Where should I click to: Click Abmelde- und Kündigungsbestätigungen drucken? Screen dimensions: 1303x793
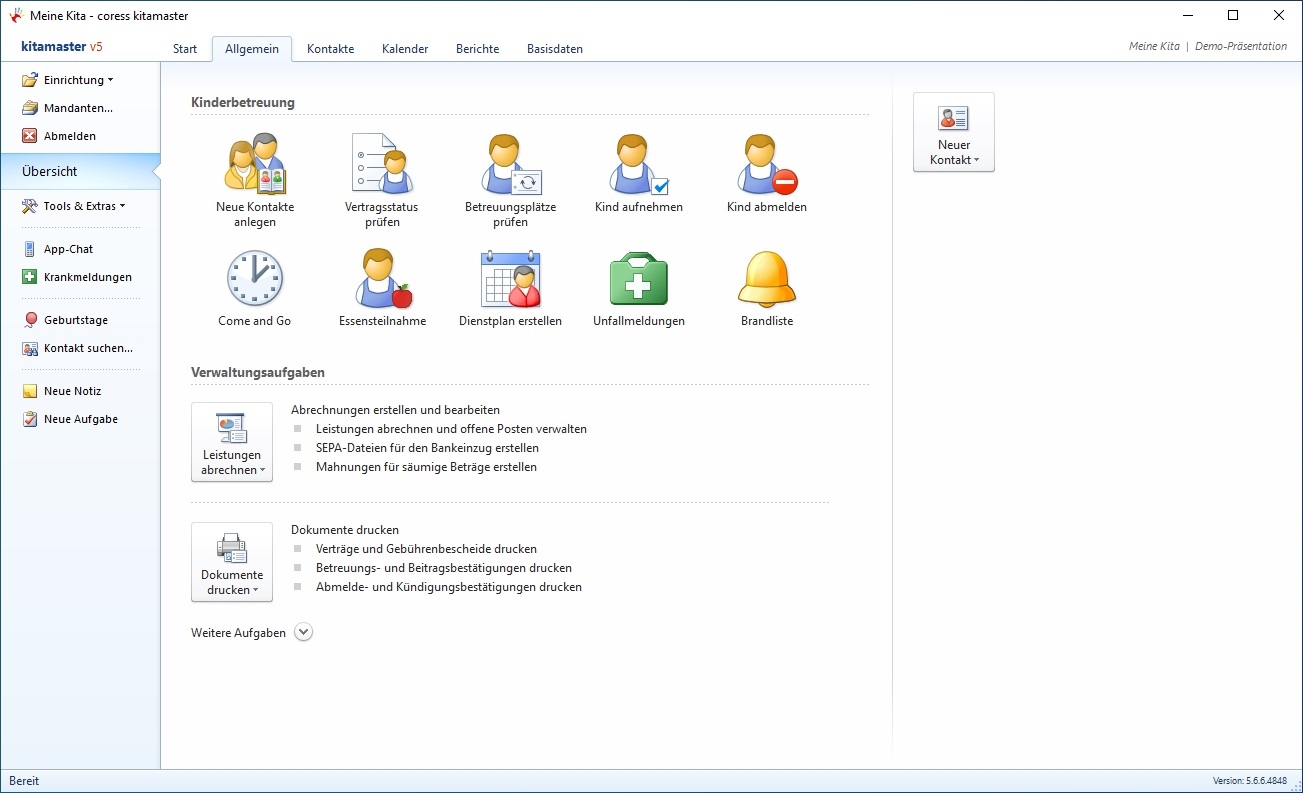[449, 587]
